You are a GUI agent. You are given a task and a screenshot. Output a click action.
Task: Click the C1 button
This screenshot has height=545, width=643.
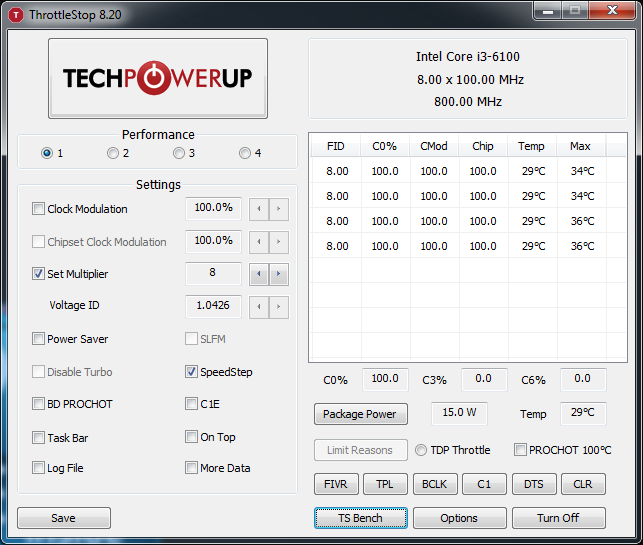pyautogui.click(x=484, y=484)
